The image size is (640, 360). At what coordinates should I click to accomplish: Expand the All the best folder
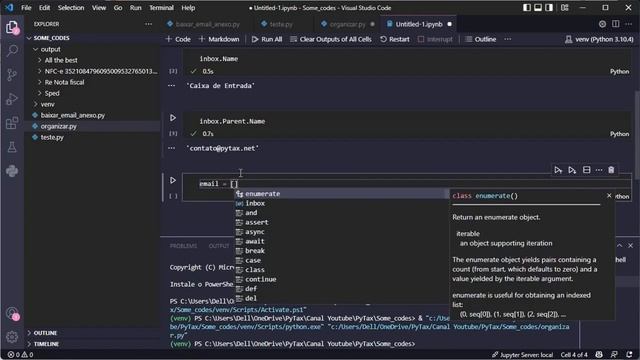pos(39,60)
